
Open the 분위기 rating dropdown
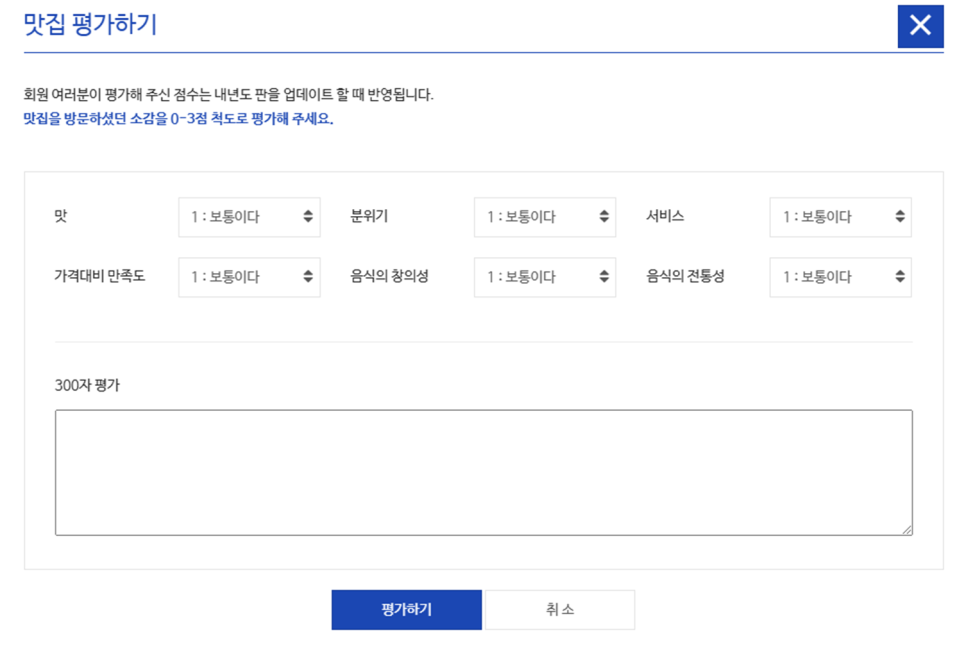click(544, 217)
